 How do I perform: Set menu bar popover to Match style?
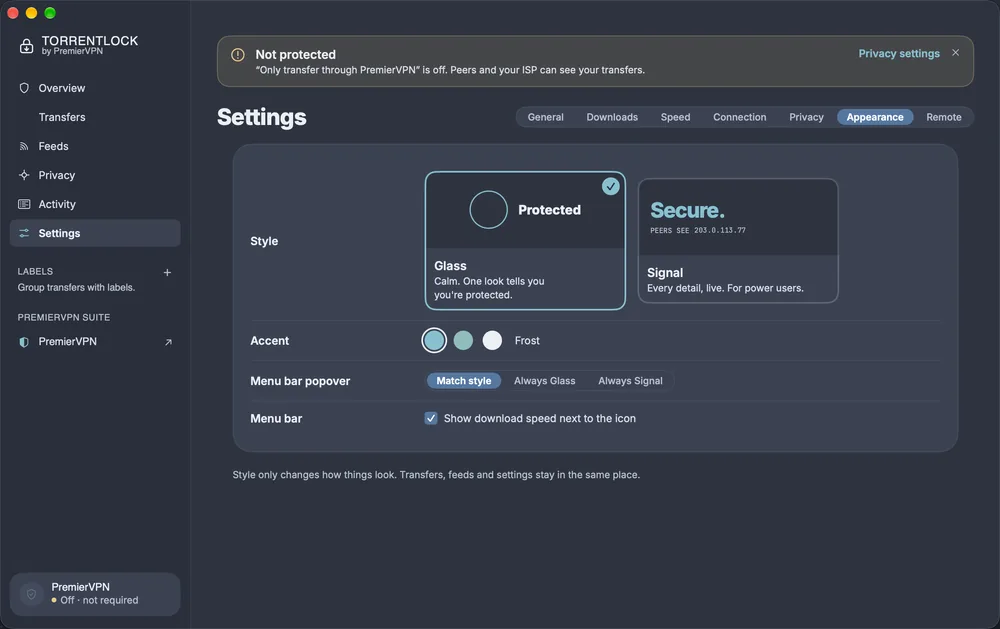[464, 381]
